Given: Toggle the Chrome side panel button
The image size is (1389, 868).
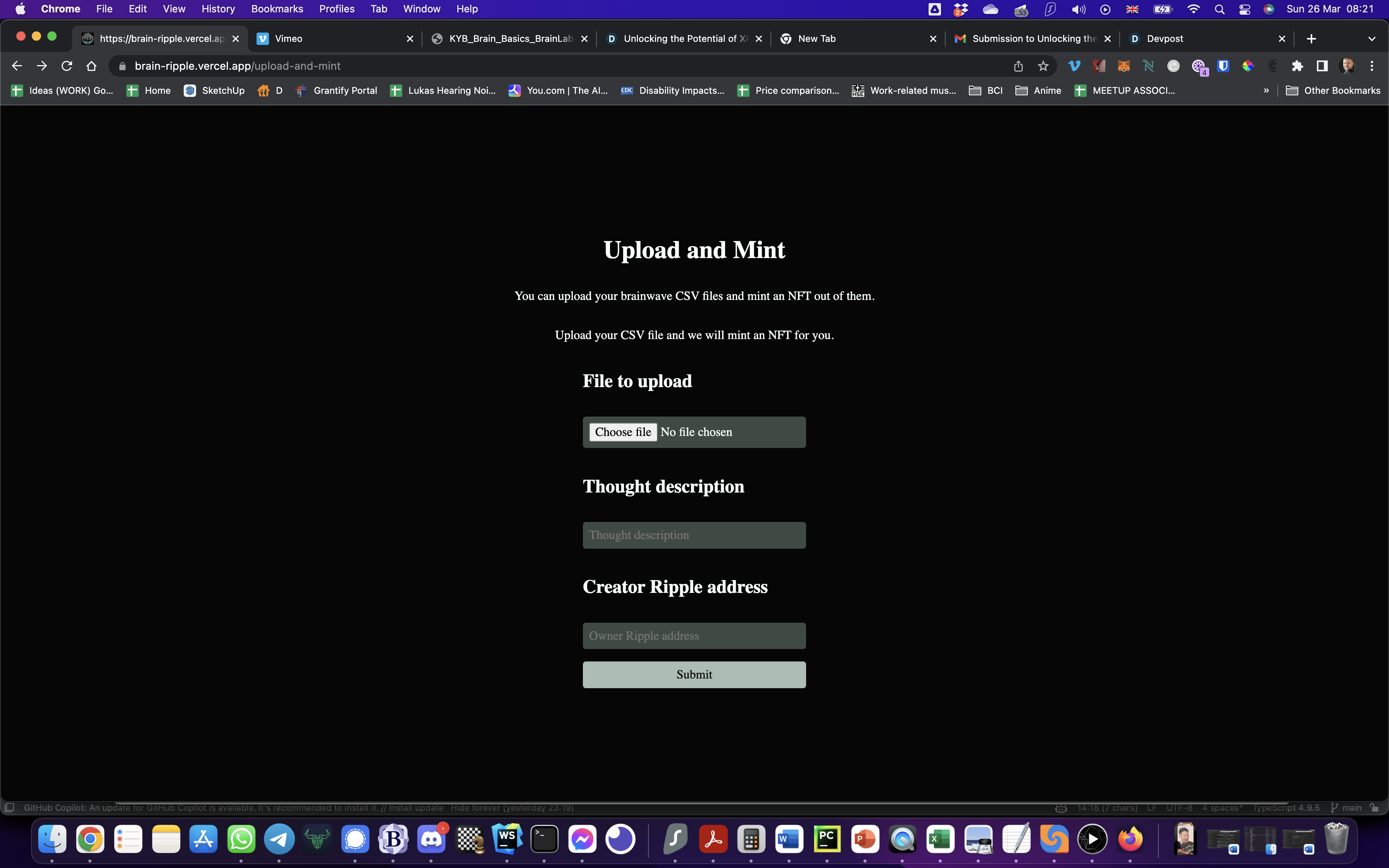Looking at the screenshot, I should tap(1322, 66).
